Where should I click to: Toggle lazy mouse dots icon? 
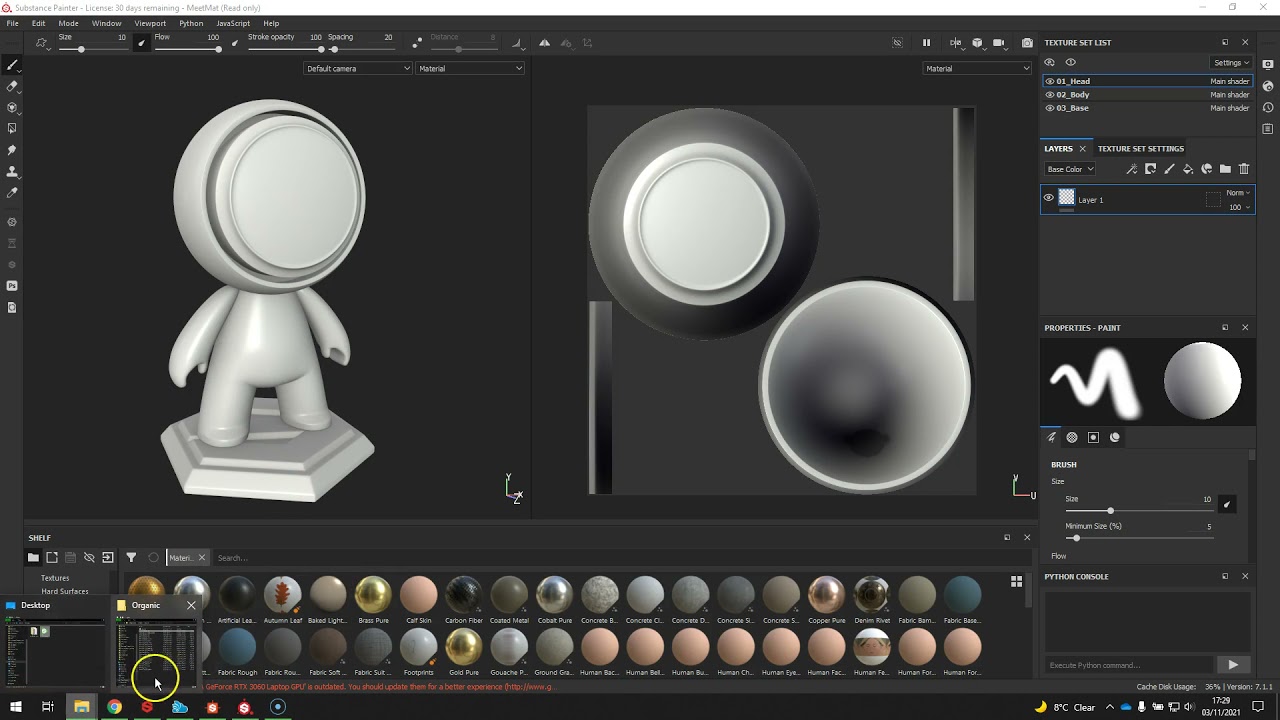417,43
